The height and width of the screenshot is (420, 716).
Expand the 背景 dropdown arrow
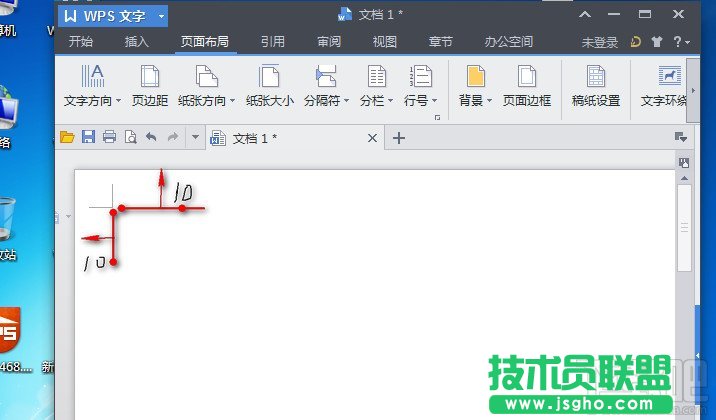coord(489,100)
